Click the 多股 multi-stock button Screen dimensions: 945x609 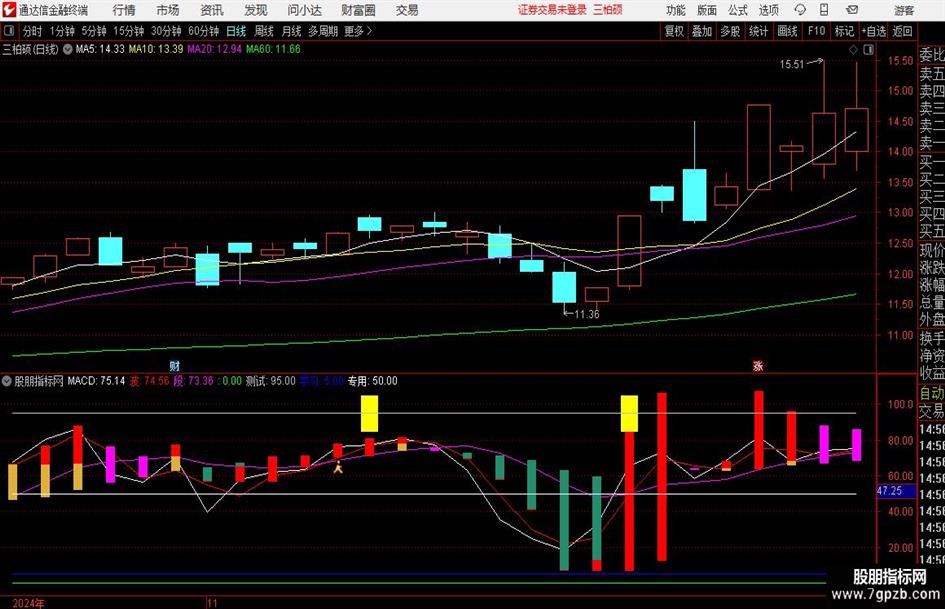tap(730, 31)
